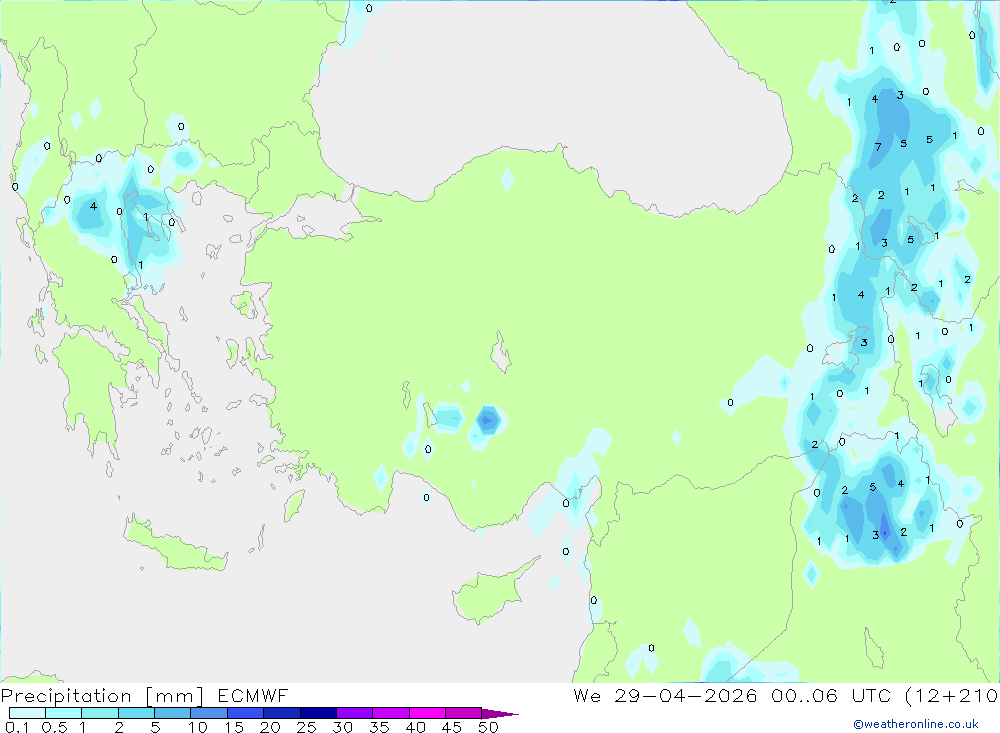Click the date 'We 29-04-2026'
Viewport: 1000px width, 733px height.
click(x=665, y=695)
